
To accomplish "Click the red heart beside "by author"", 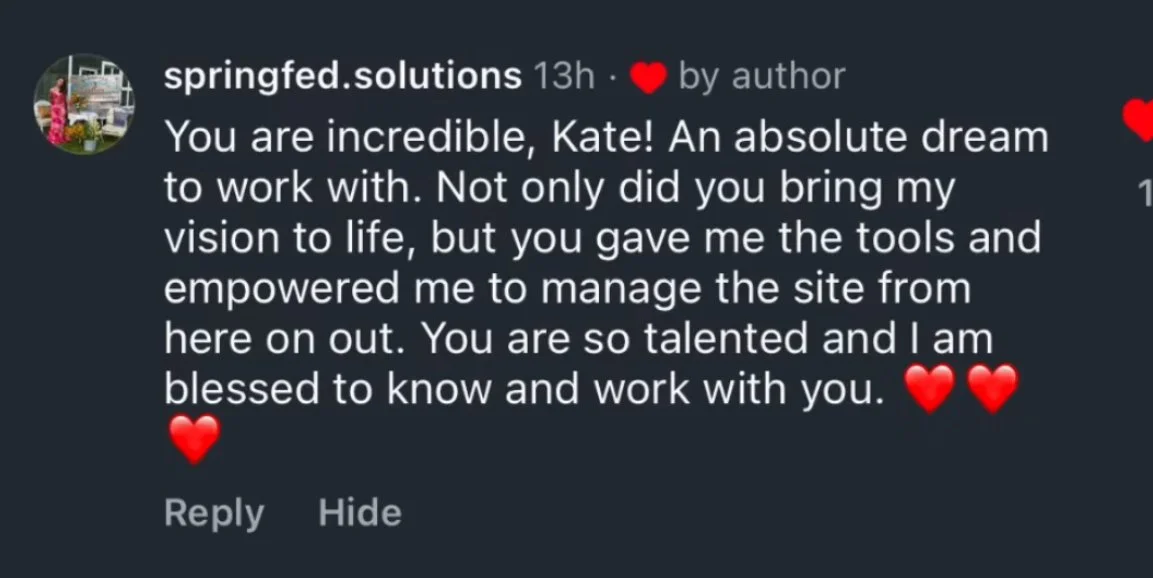I will 648,79.
